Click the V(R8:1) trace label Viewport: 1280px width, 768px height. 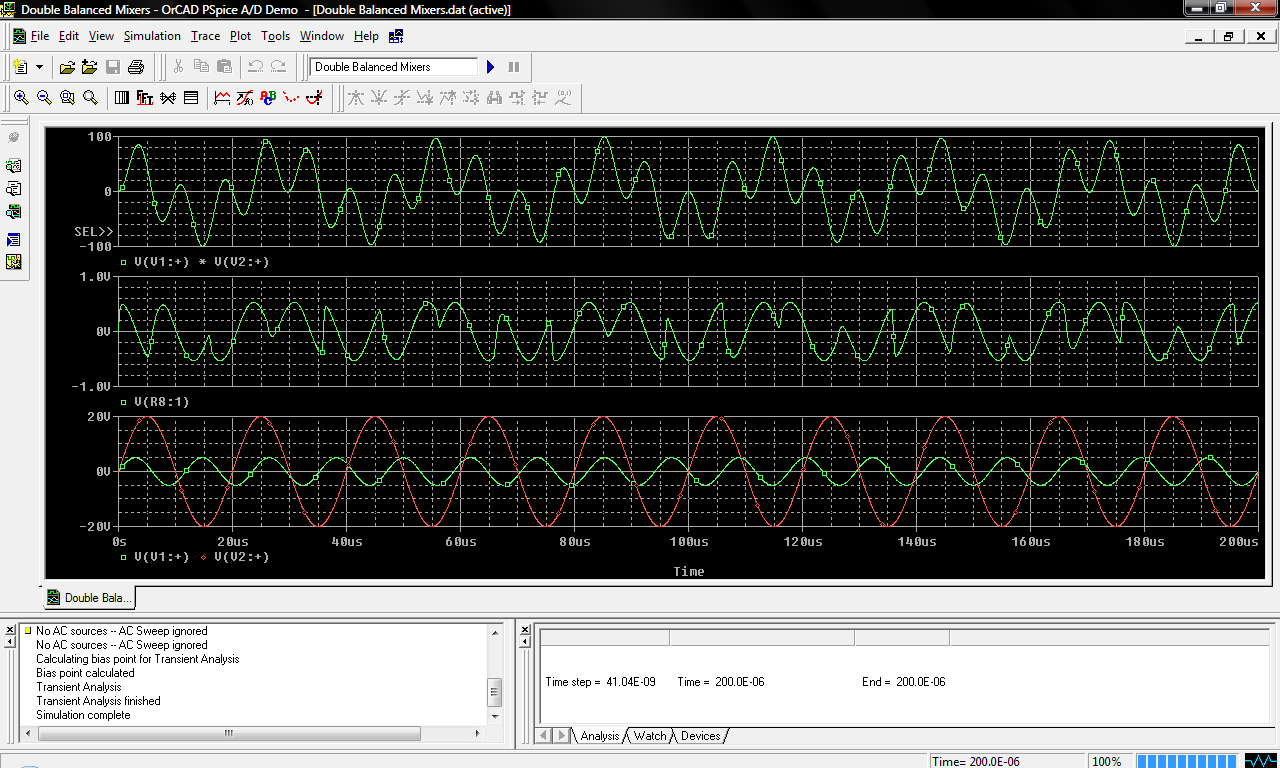tap(161, 402)
